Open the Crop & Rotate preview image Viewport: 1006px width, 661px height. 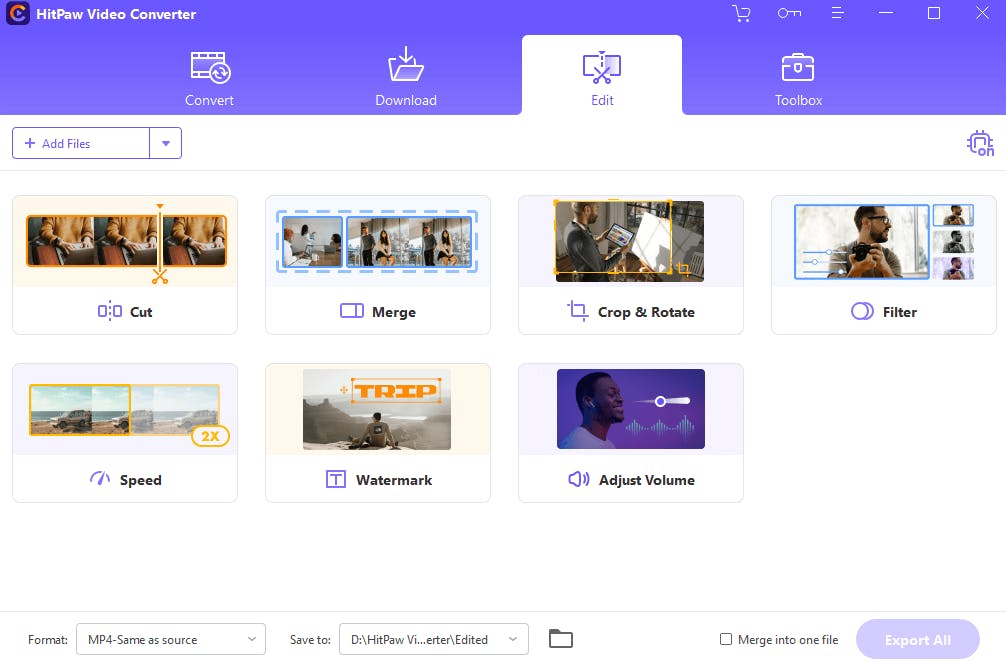tap(629, 241)
